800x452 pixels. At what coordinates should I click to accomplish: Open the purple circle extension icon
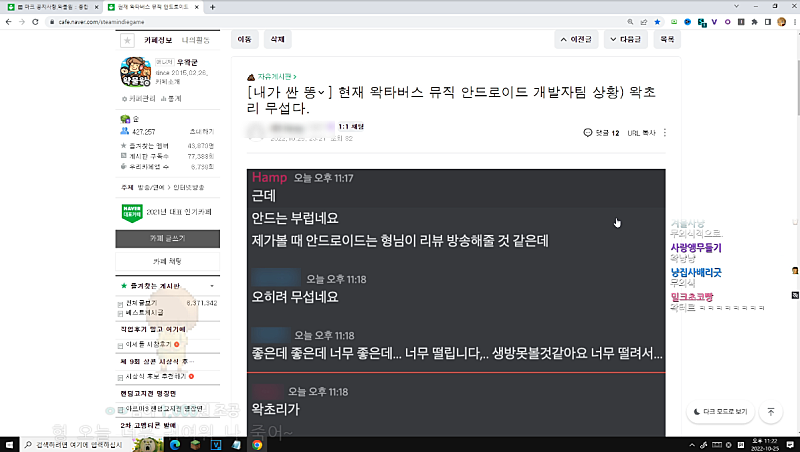point(728,22)
